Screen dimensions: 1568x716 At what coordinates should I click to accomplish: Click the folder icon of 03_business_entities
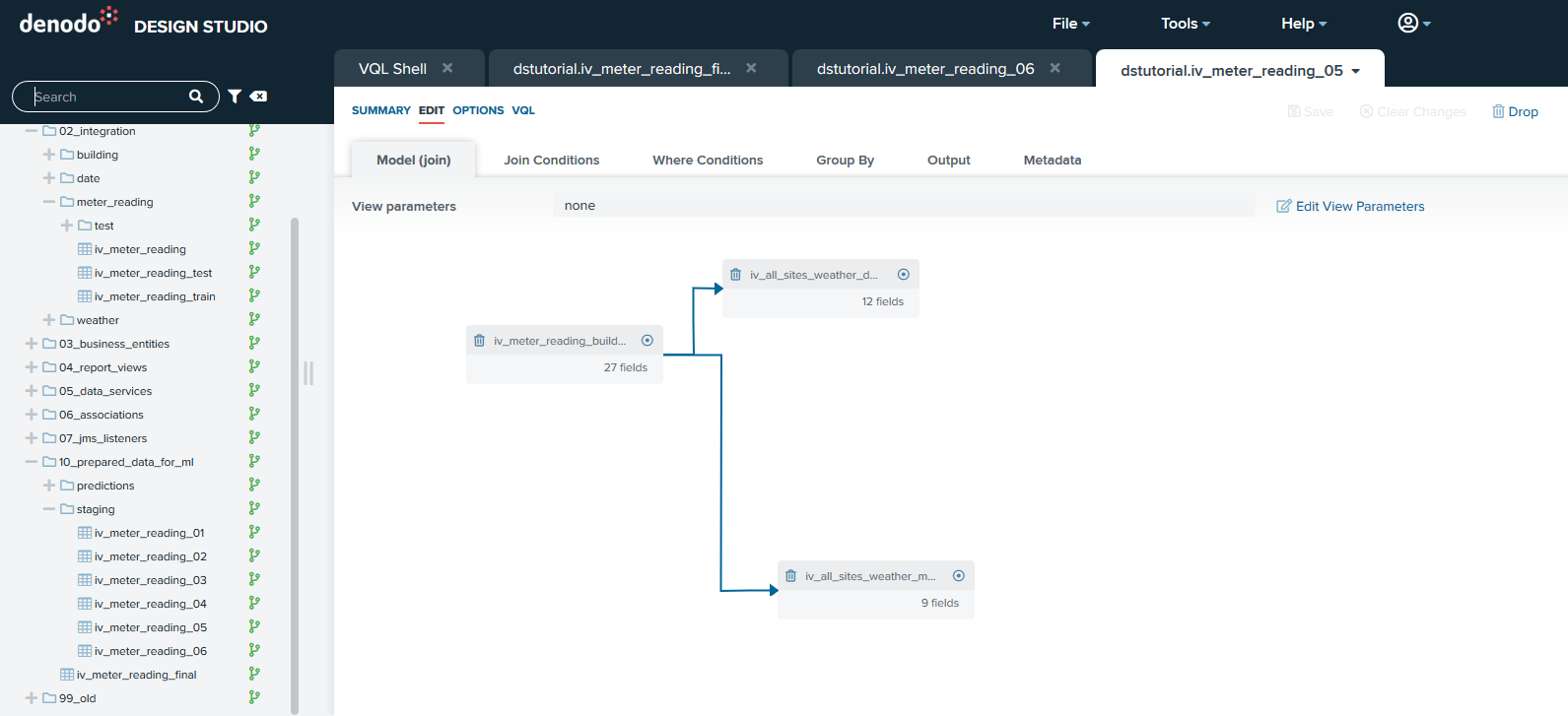[49, 344]
